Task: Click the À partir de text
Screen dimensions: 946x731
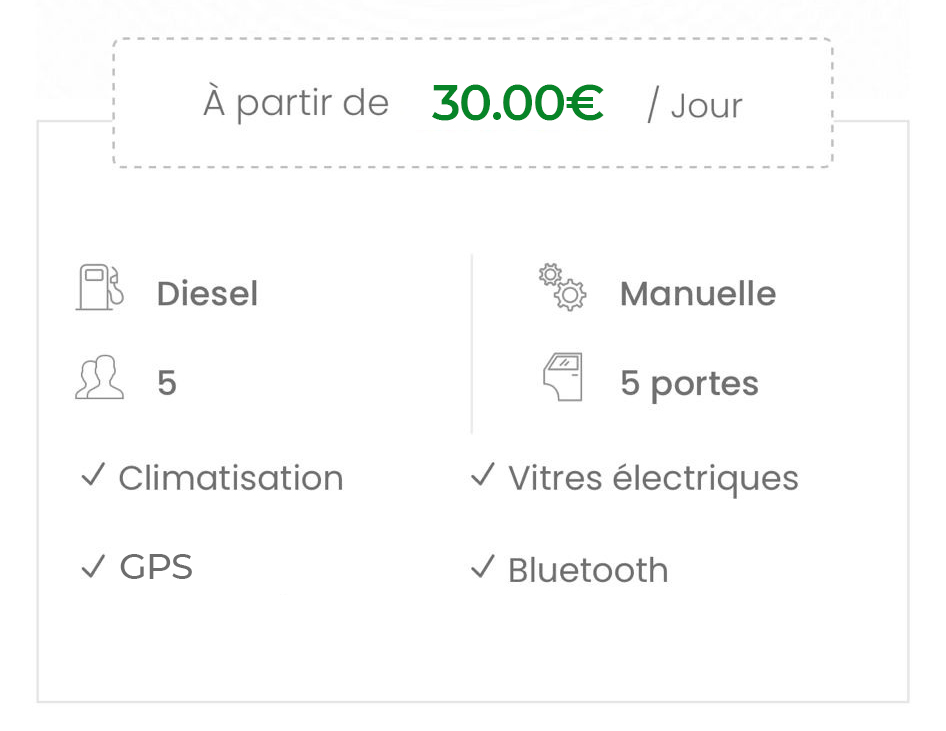Action: tap(296, 102)
